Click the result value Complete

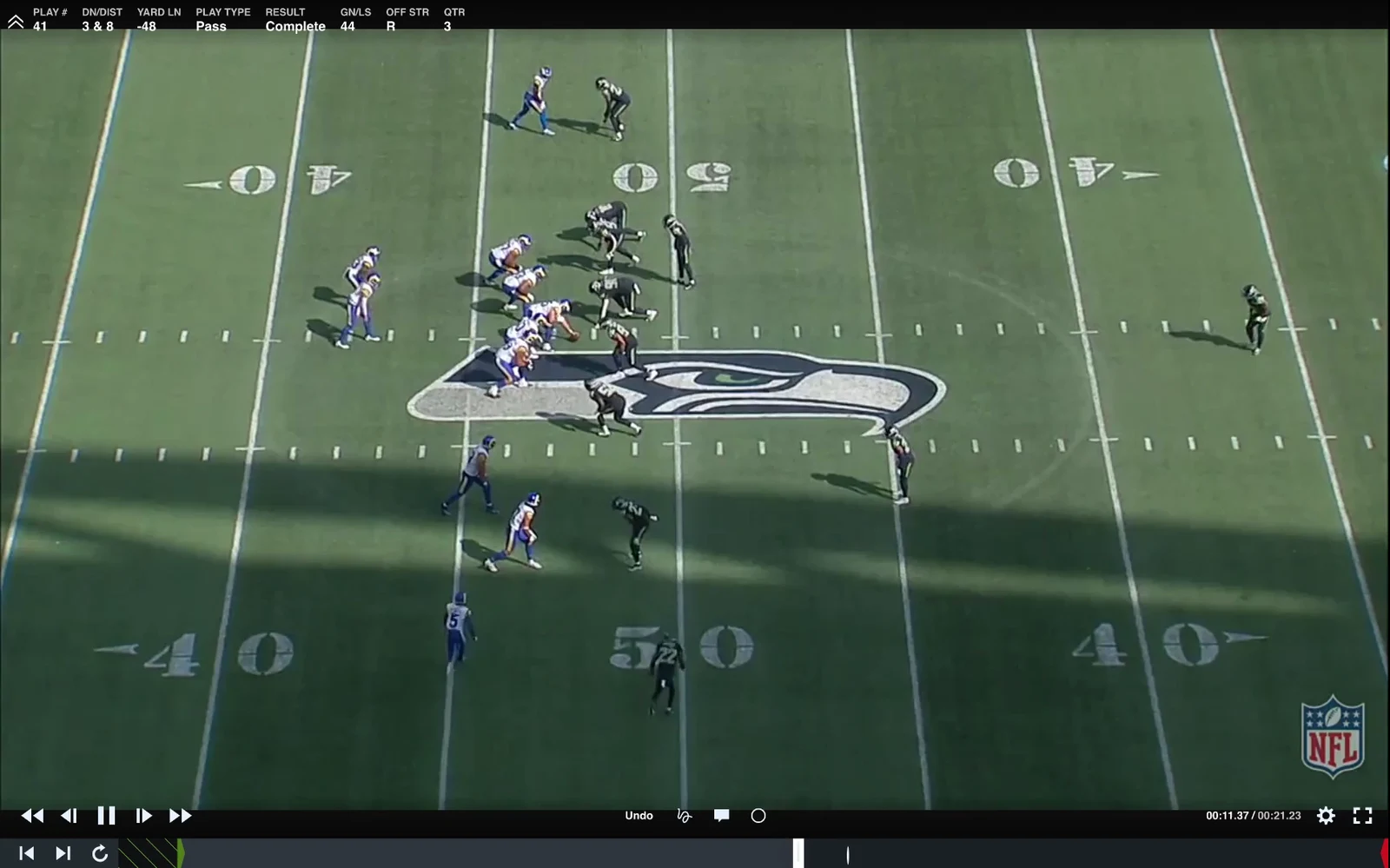pyautogui.click(x=295, y=27)
